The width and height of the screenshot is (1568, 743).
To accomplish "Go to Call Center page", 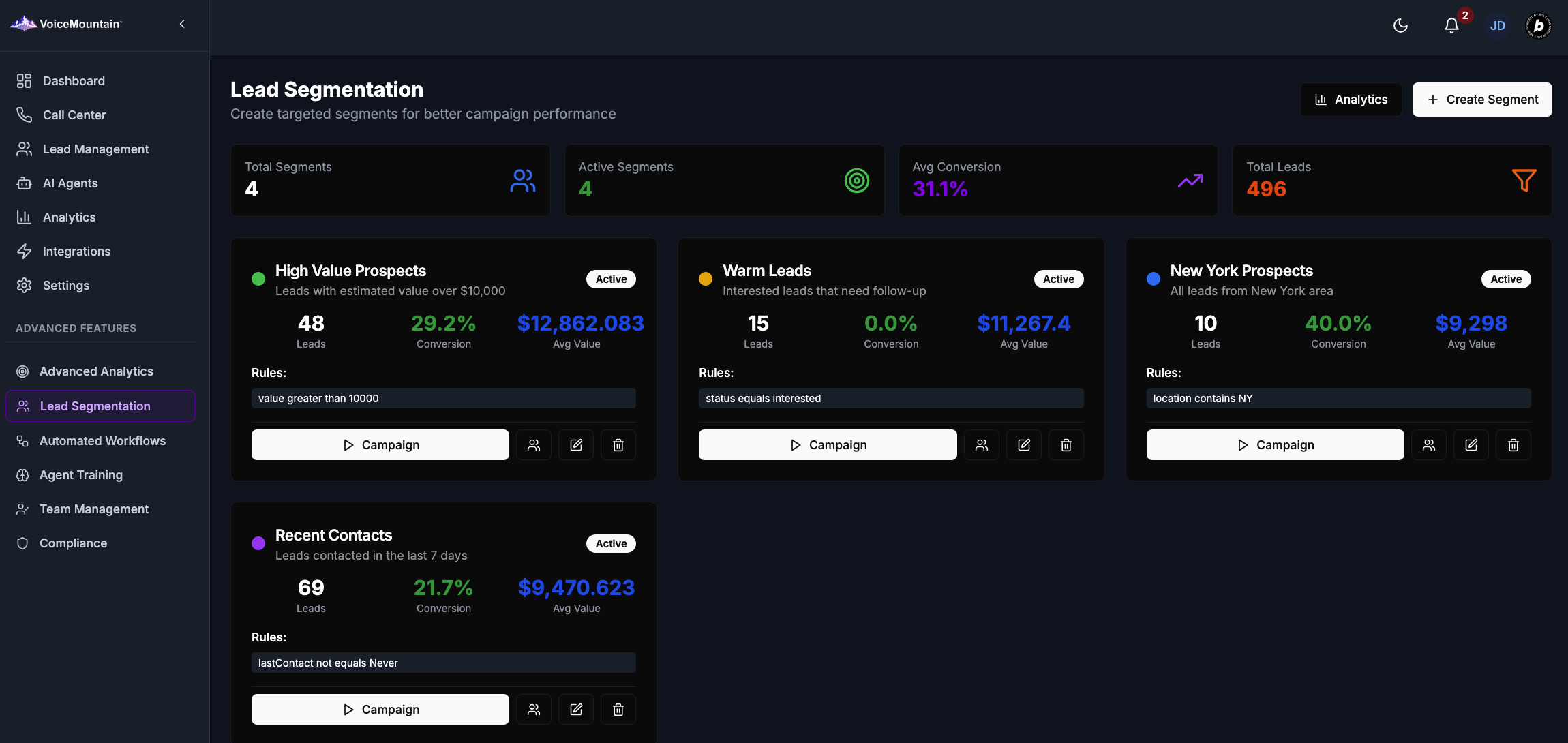I will (x=74, y=115).
